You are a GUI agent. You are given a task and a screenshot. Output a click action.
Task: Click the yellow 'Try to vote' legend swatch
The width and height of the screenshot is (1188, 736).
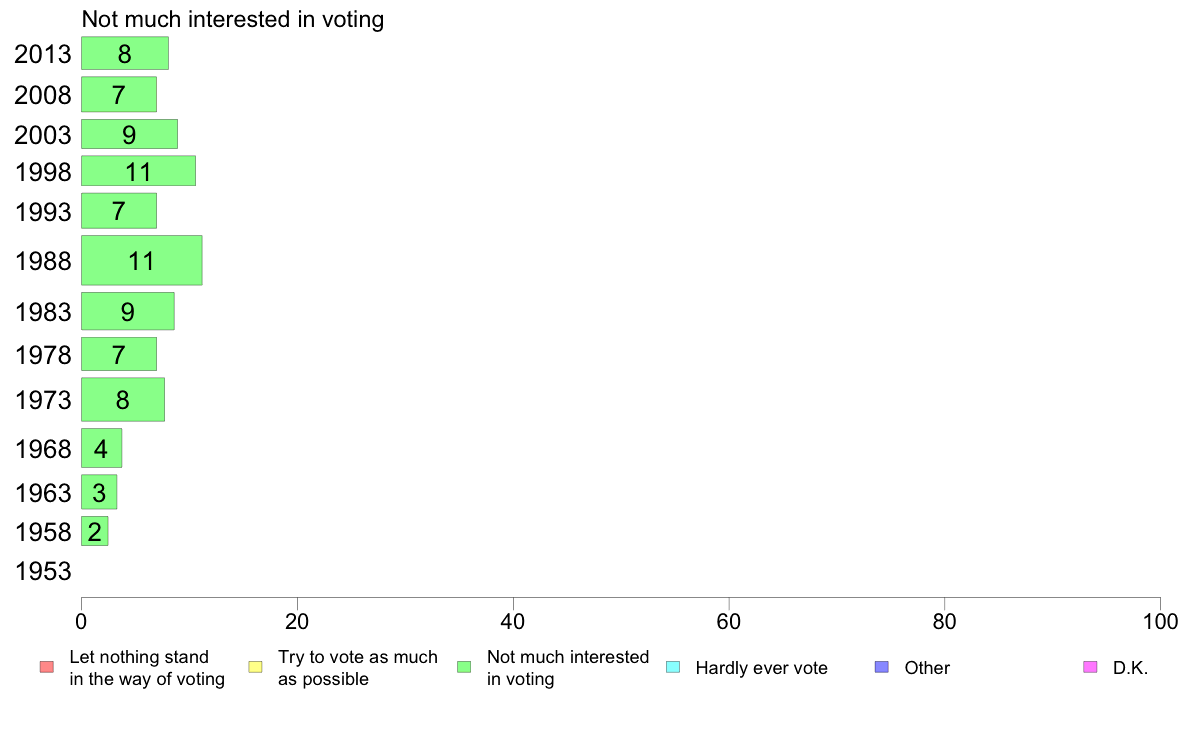pyautogui.click(x=255, y=667)
